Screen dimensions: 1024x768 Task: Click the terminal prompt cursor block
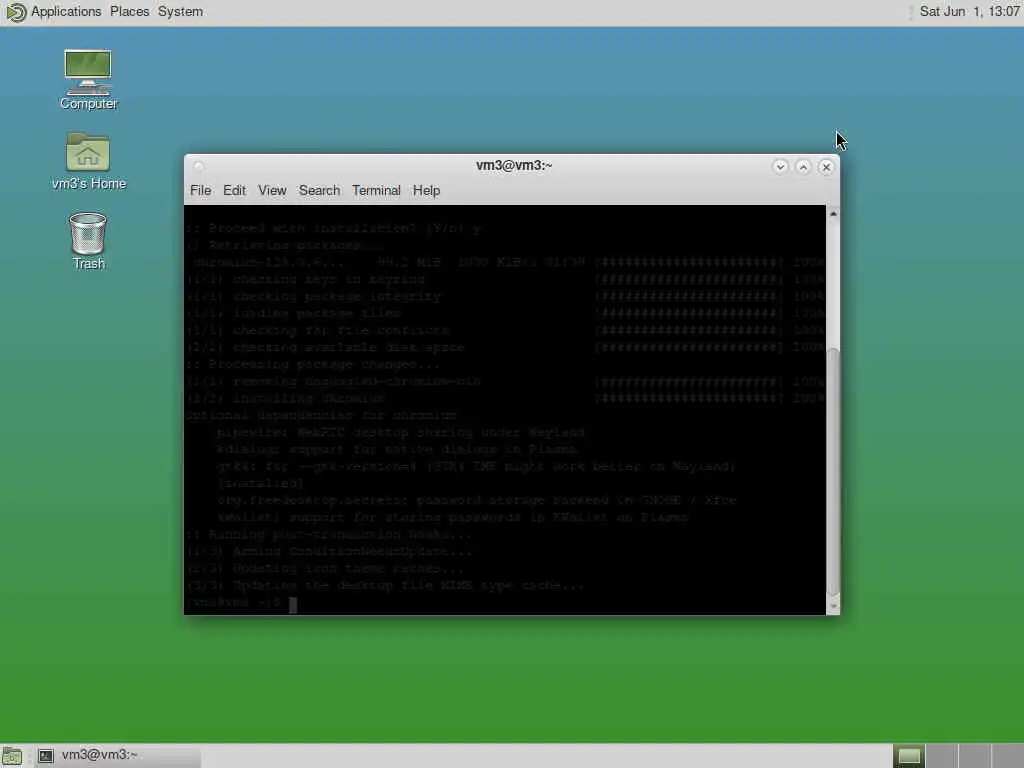293,605
